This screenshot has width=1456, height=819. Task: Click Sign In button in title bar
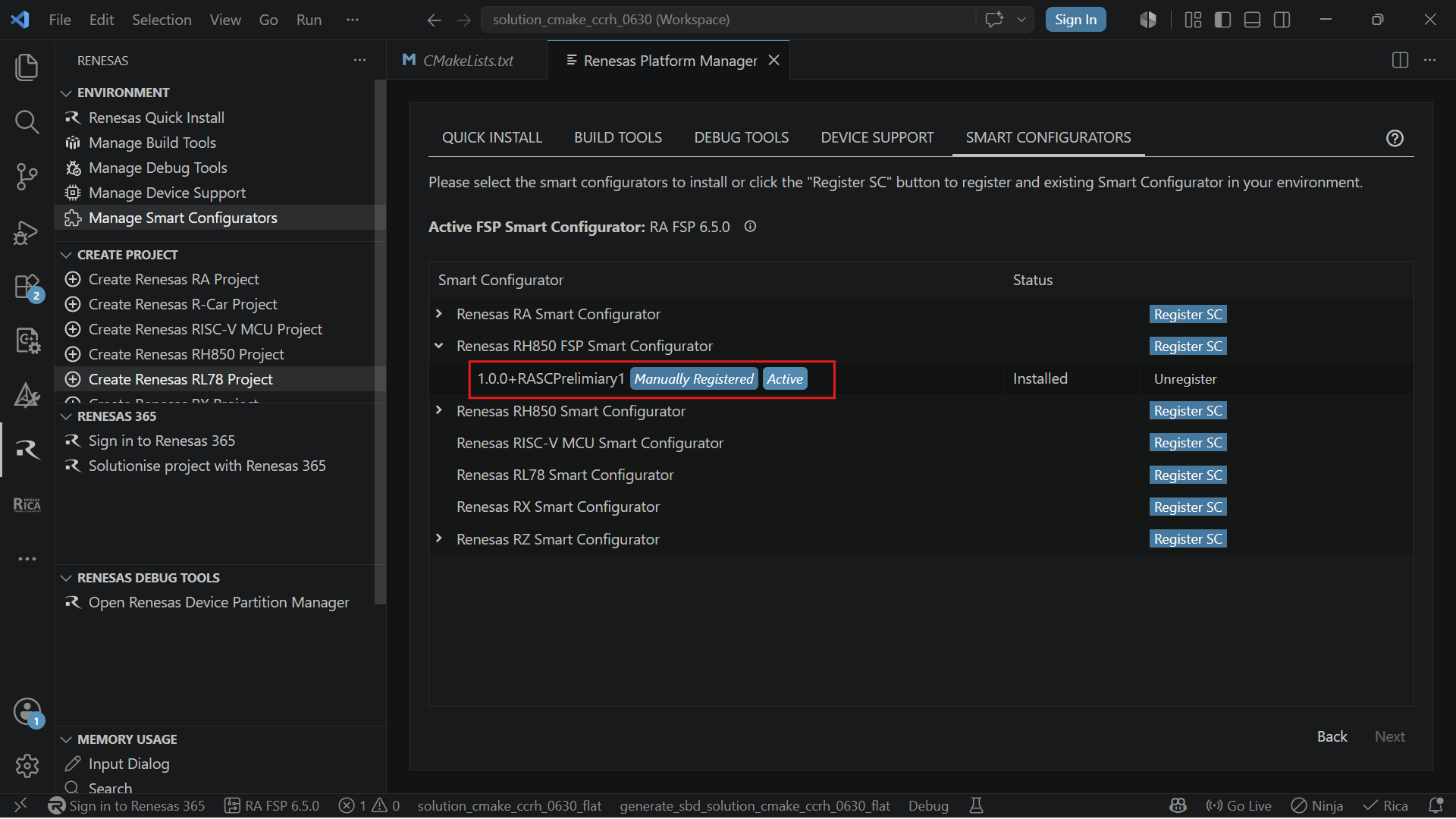point(1075,20)
